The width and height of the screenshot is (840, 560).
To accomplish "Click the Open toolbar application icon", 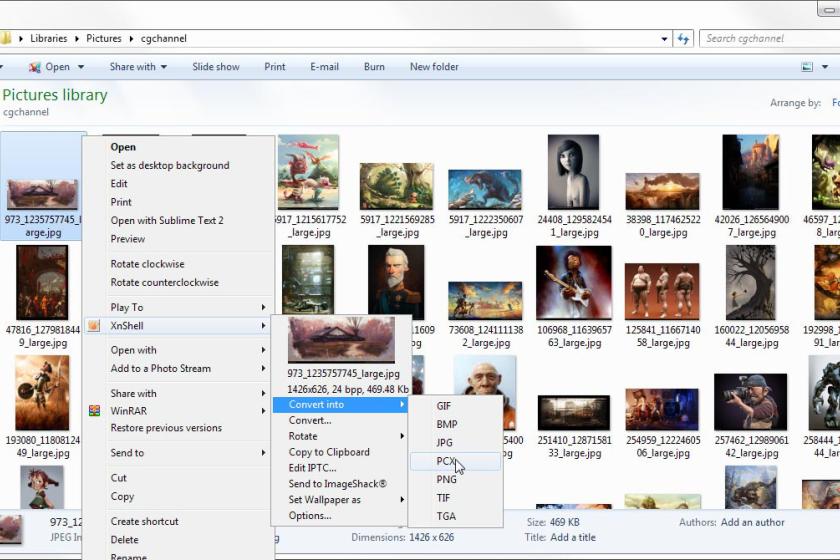I will (x=35, y=67).
